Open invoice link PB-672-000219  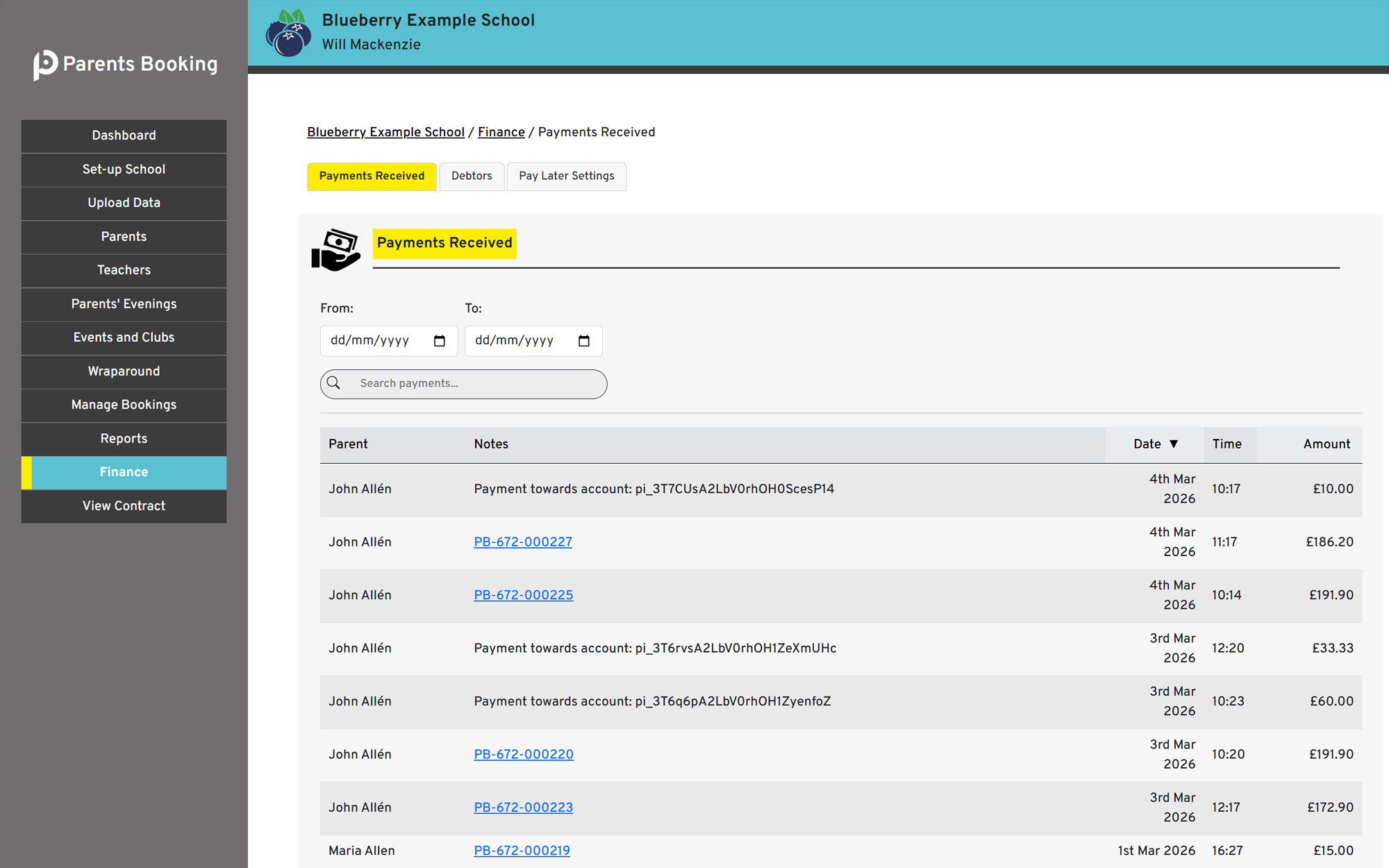522,851
